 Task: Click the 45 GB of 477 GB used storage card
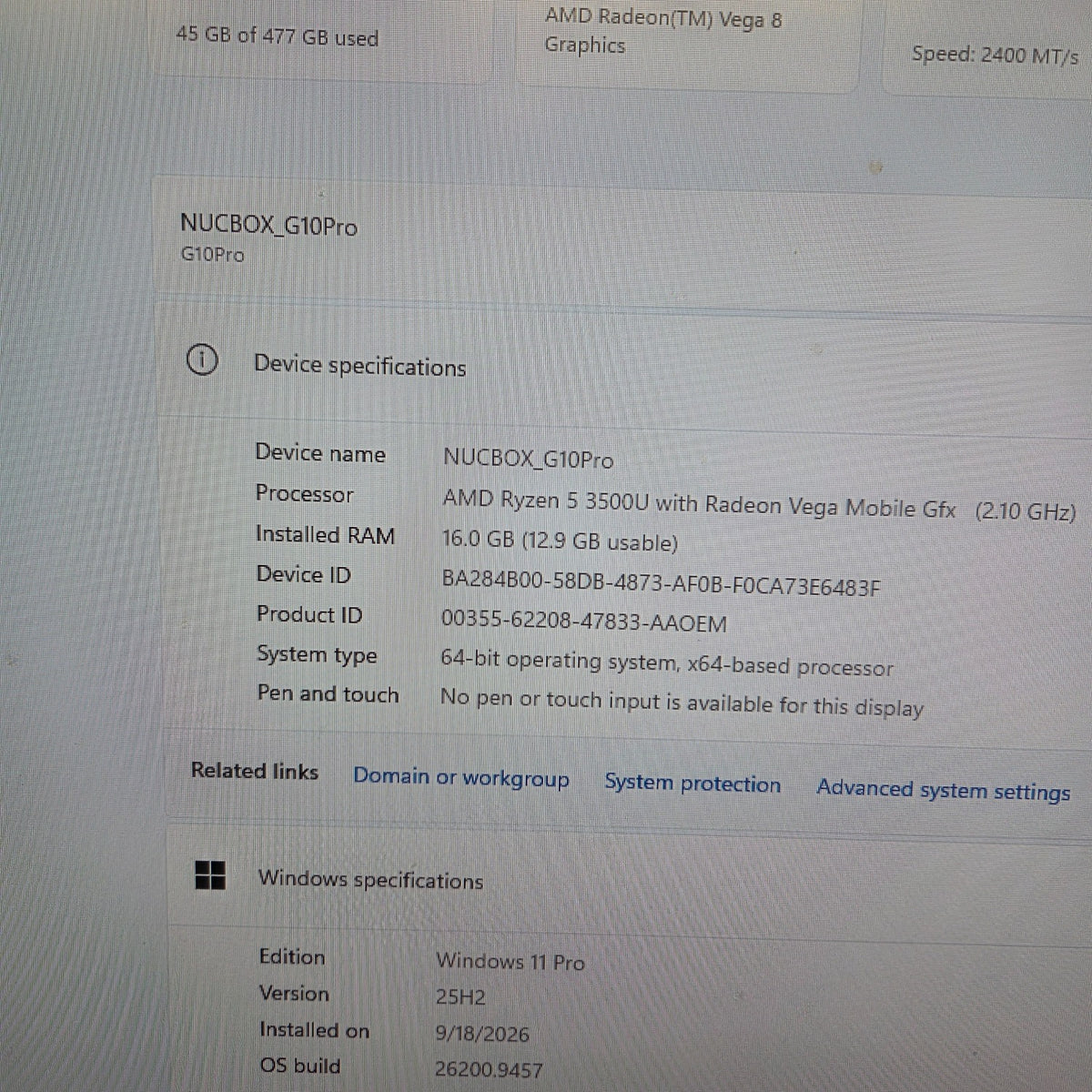coord(323,41)
